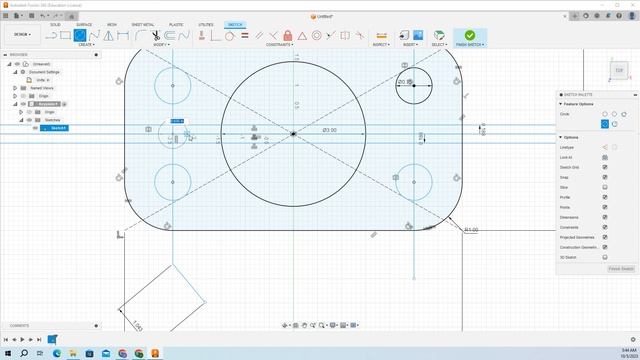
Task: Select the Fillet tool in Modify
Action: tap(140, 36)
